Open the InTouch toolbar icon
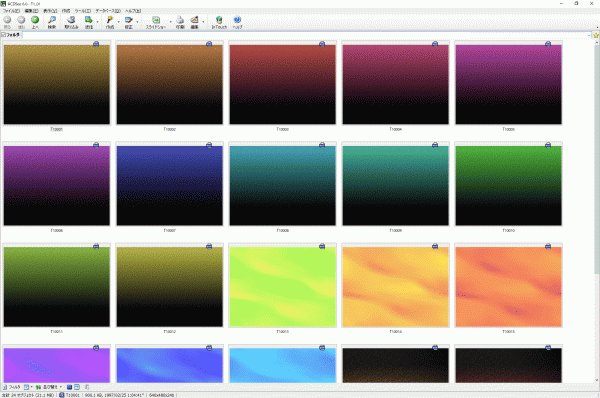 coord(219,21)
